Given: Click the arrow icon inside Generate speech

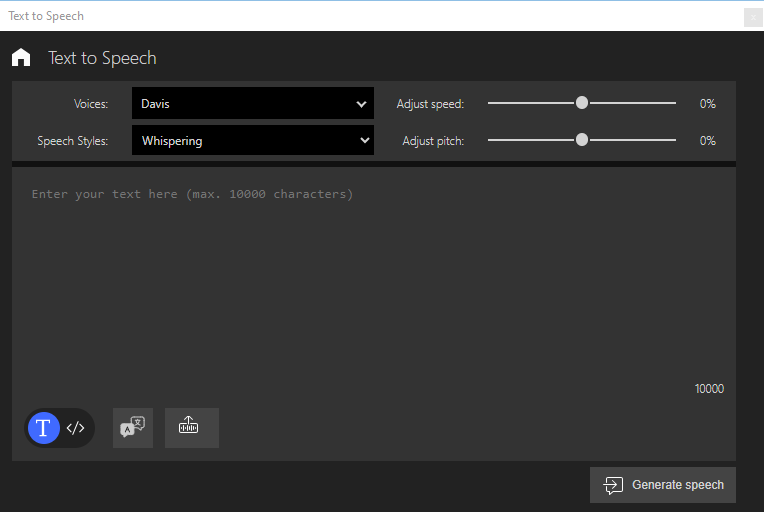Looking at the screenshot, I should tap(613, 485).
